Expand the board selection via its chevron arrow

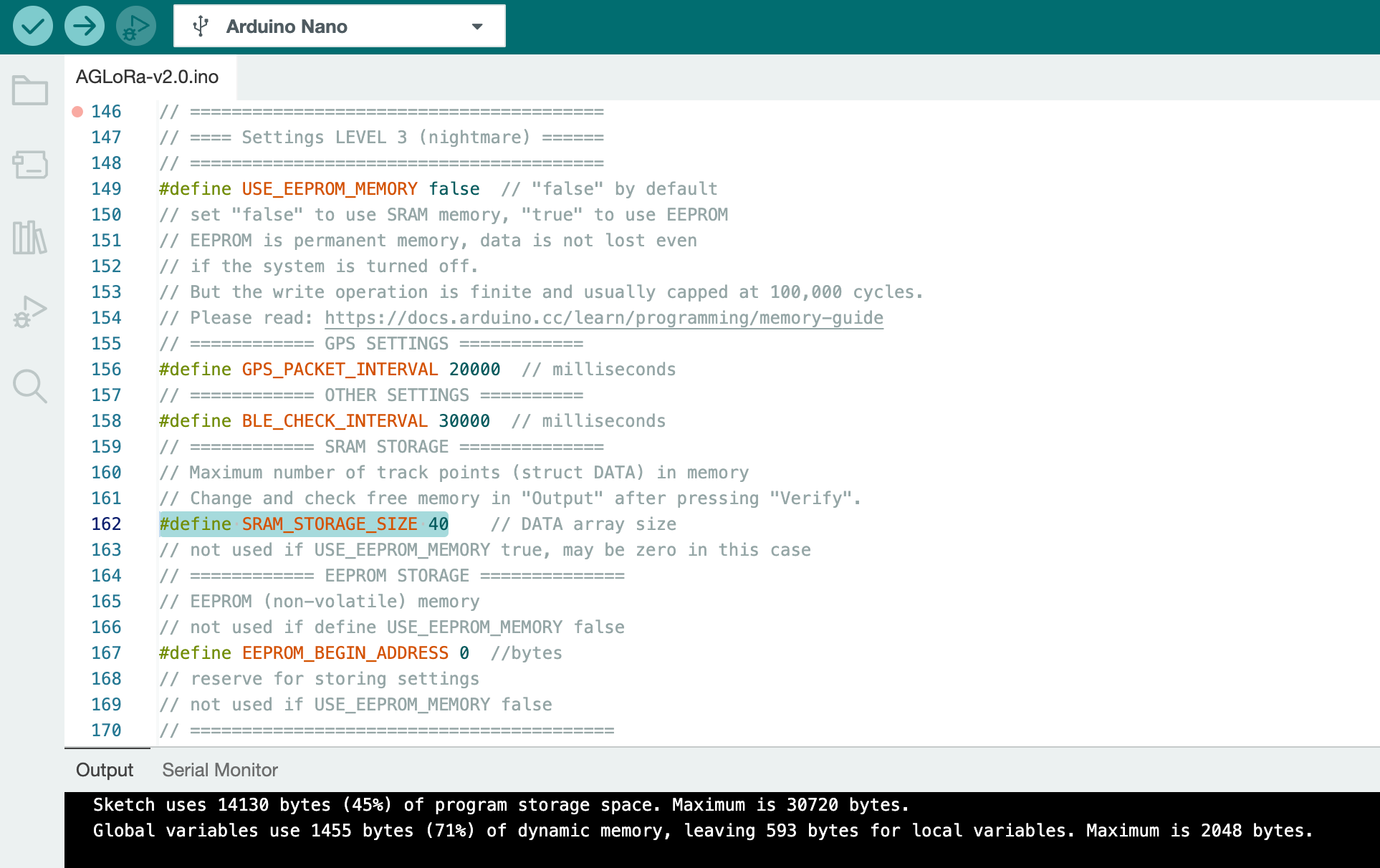click(x=477, y=26)
